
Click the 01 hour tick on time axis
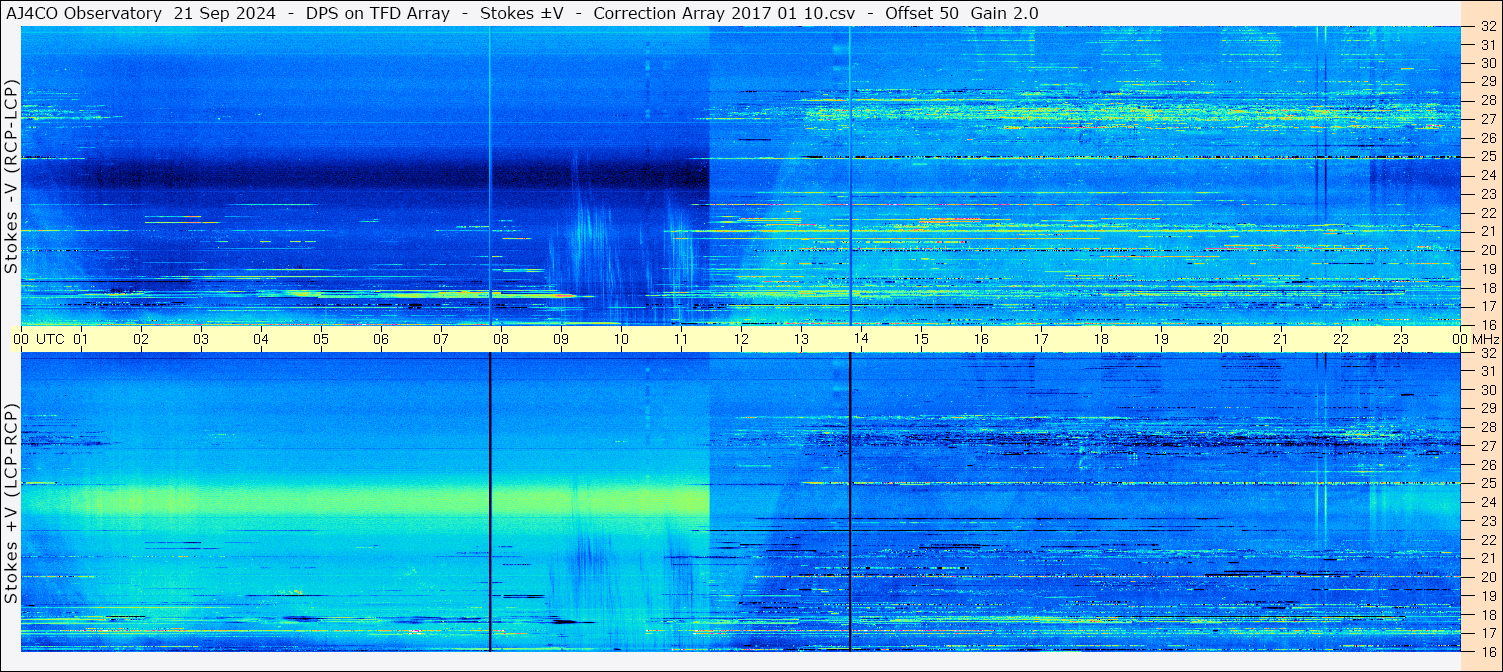[81, 339]
